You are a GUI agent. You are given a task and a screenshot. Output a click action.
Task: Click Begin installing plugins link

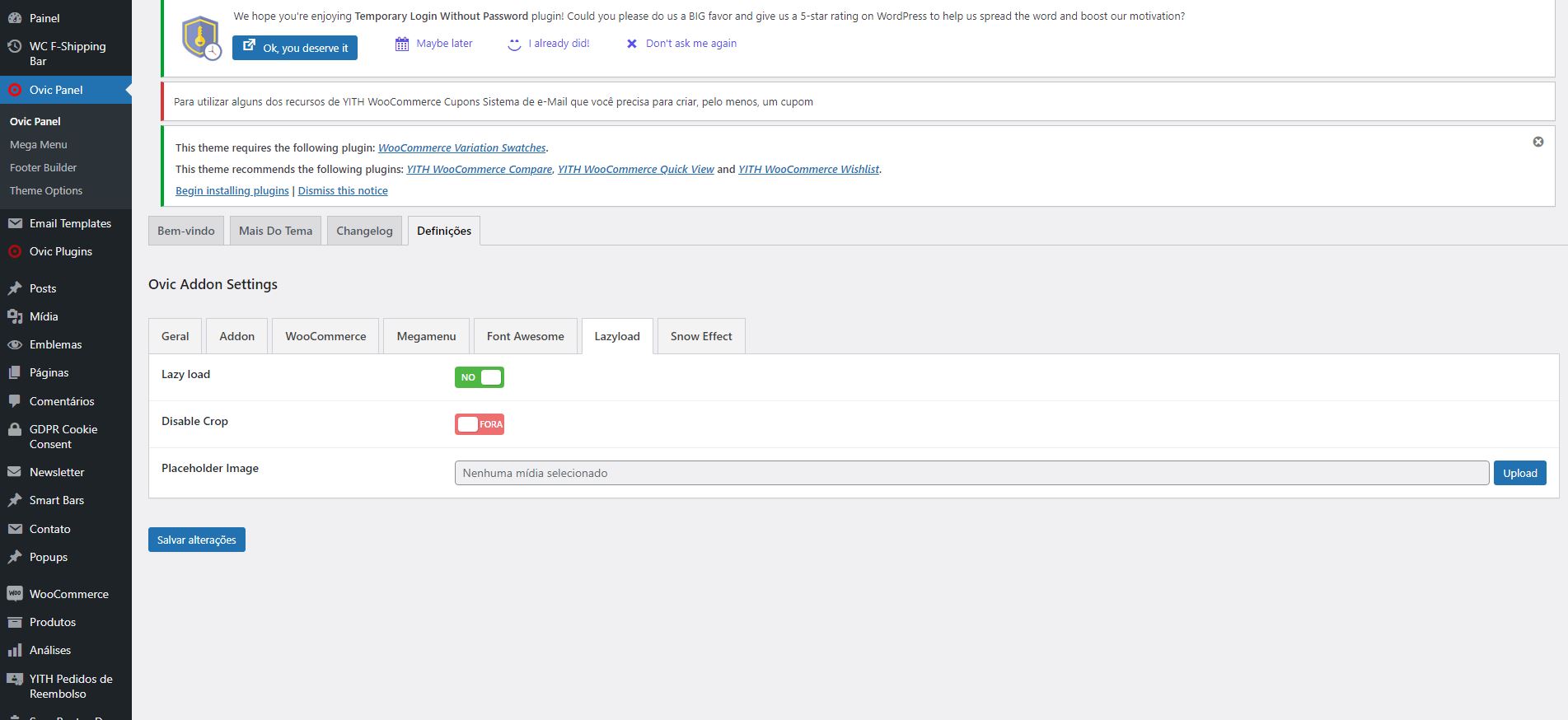pos(232,191)
